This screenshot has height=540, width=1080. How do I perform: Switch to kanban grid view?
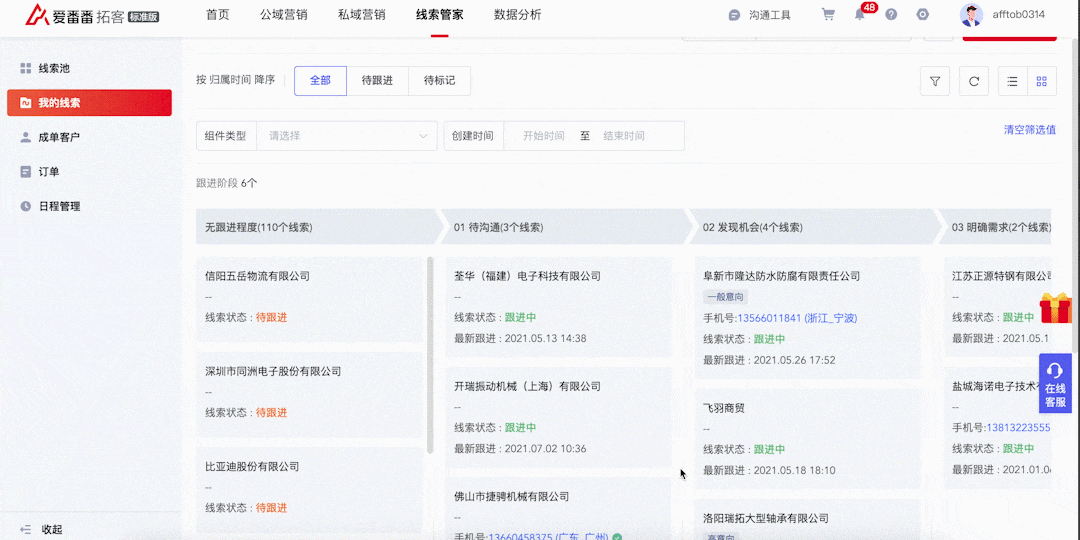tap(1042, 81)
